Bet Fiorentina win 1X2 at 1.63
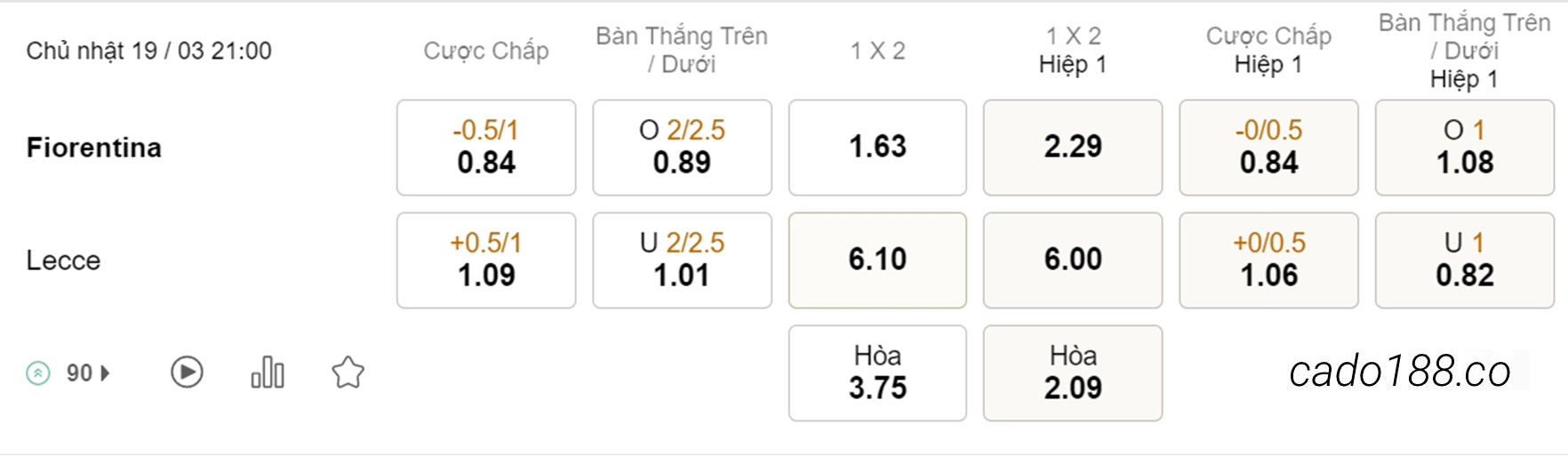The image size is (1568, 457). point(877,148)
